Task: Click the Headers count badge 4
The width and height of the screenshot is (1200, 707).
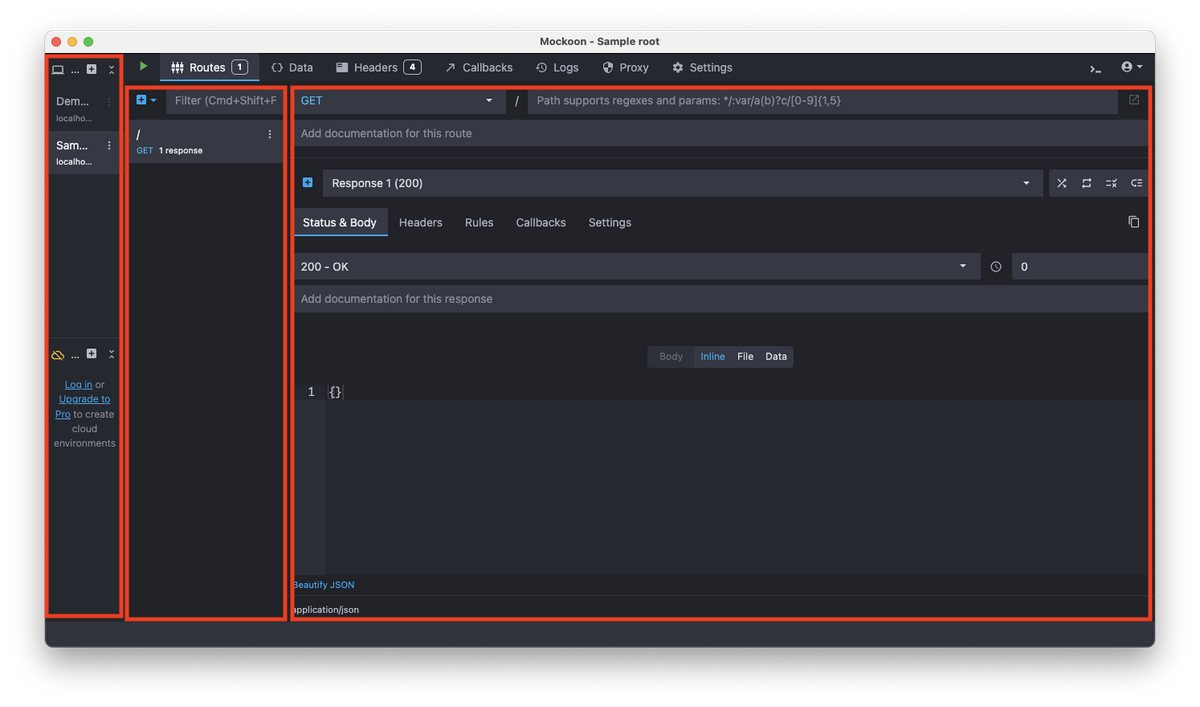Action: 412,67
